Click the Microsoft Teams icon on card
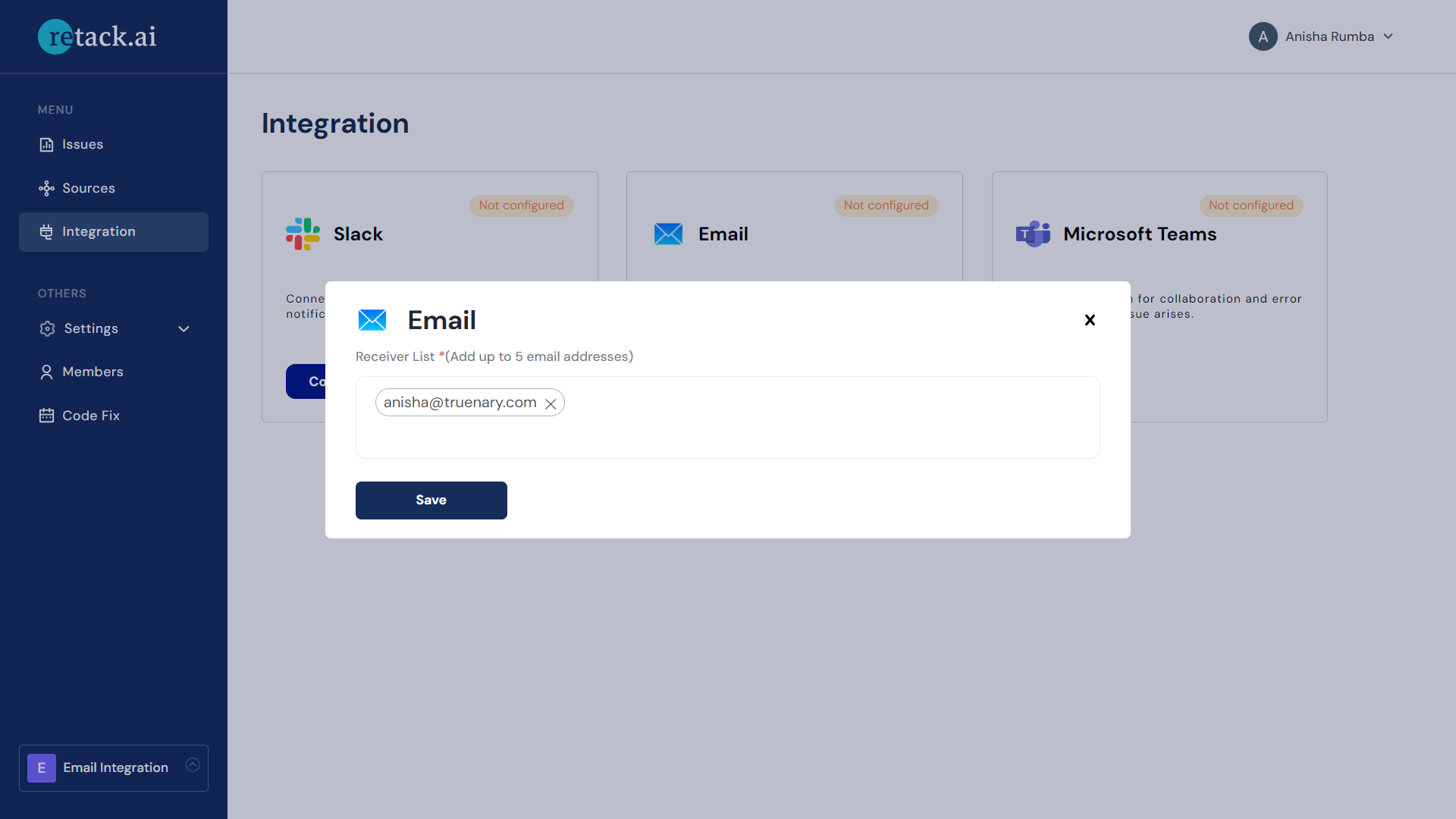The image size is (1456, 819). coord(1031,233)
